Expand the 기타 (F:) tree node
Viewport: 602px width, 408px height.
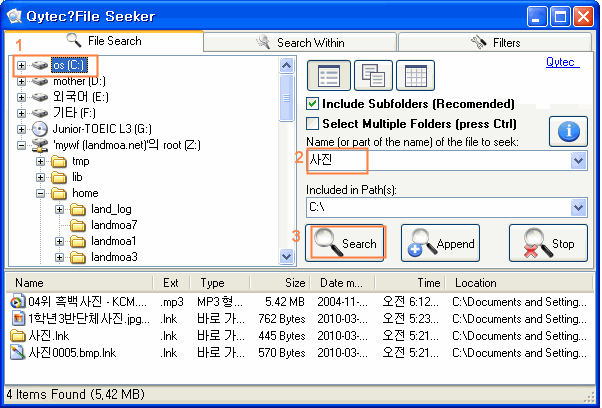coord(22,114)
